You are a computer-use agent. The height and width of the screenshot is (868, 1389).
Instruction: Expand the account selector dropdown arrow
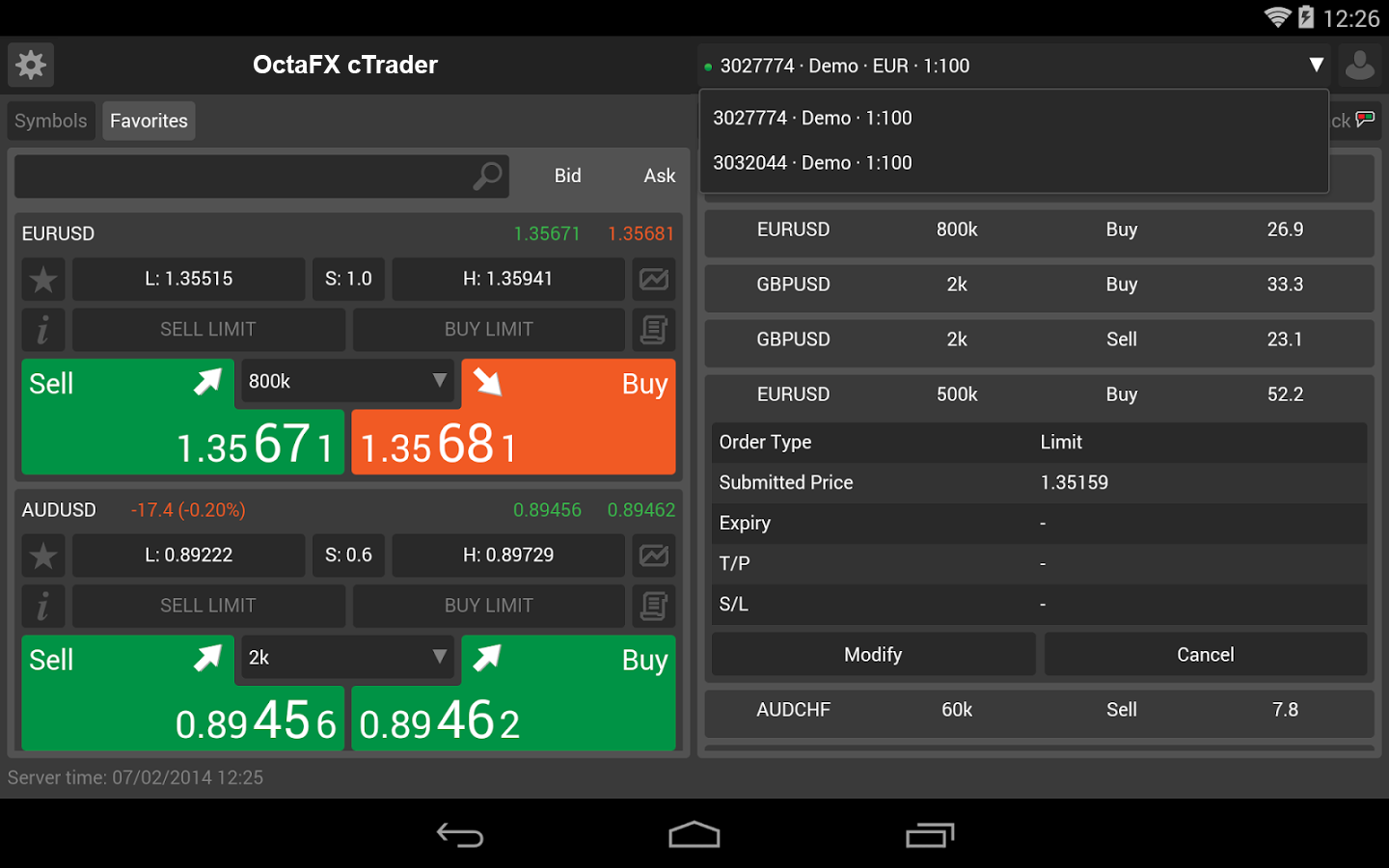[x=1316, y=65]
